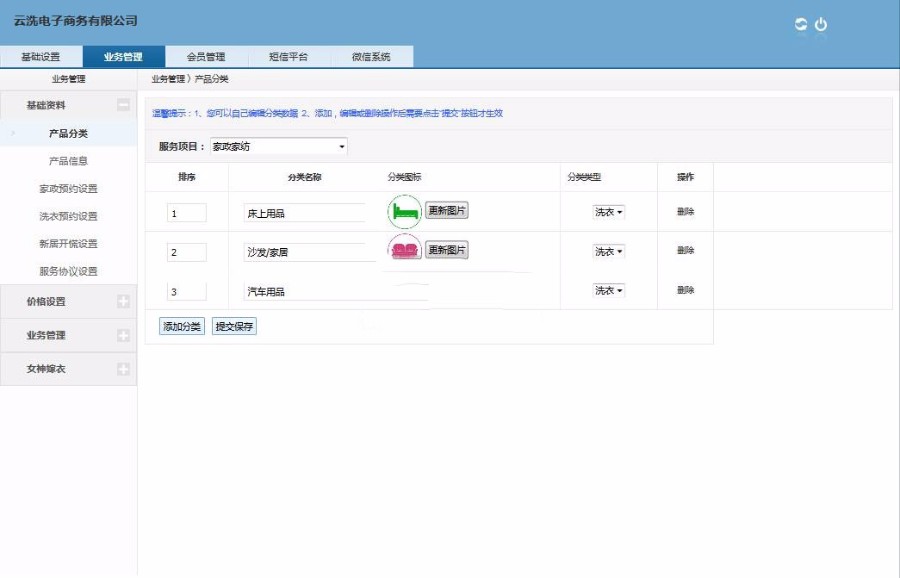Open 服务协议设置 in the sidebar
The width and height of the screenshot is (900, 578).
68,271
